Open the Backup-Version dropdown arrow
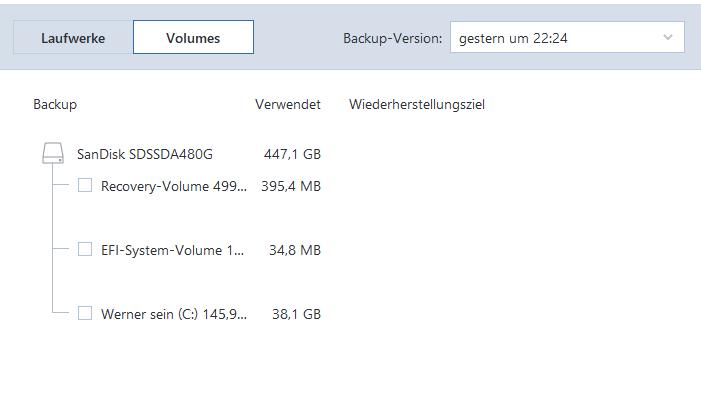701x395 pixels. click(x=667, y=38)
